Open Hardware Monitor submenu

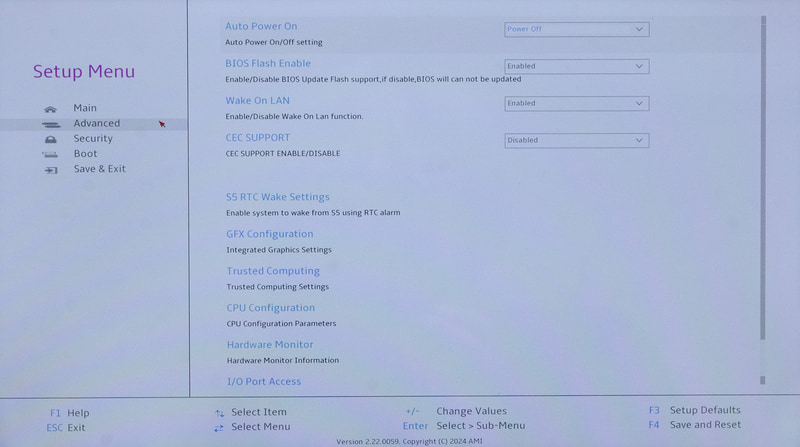click(x=270, y=344)
